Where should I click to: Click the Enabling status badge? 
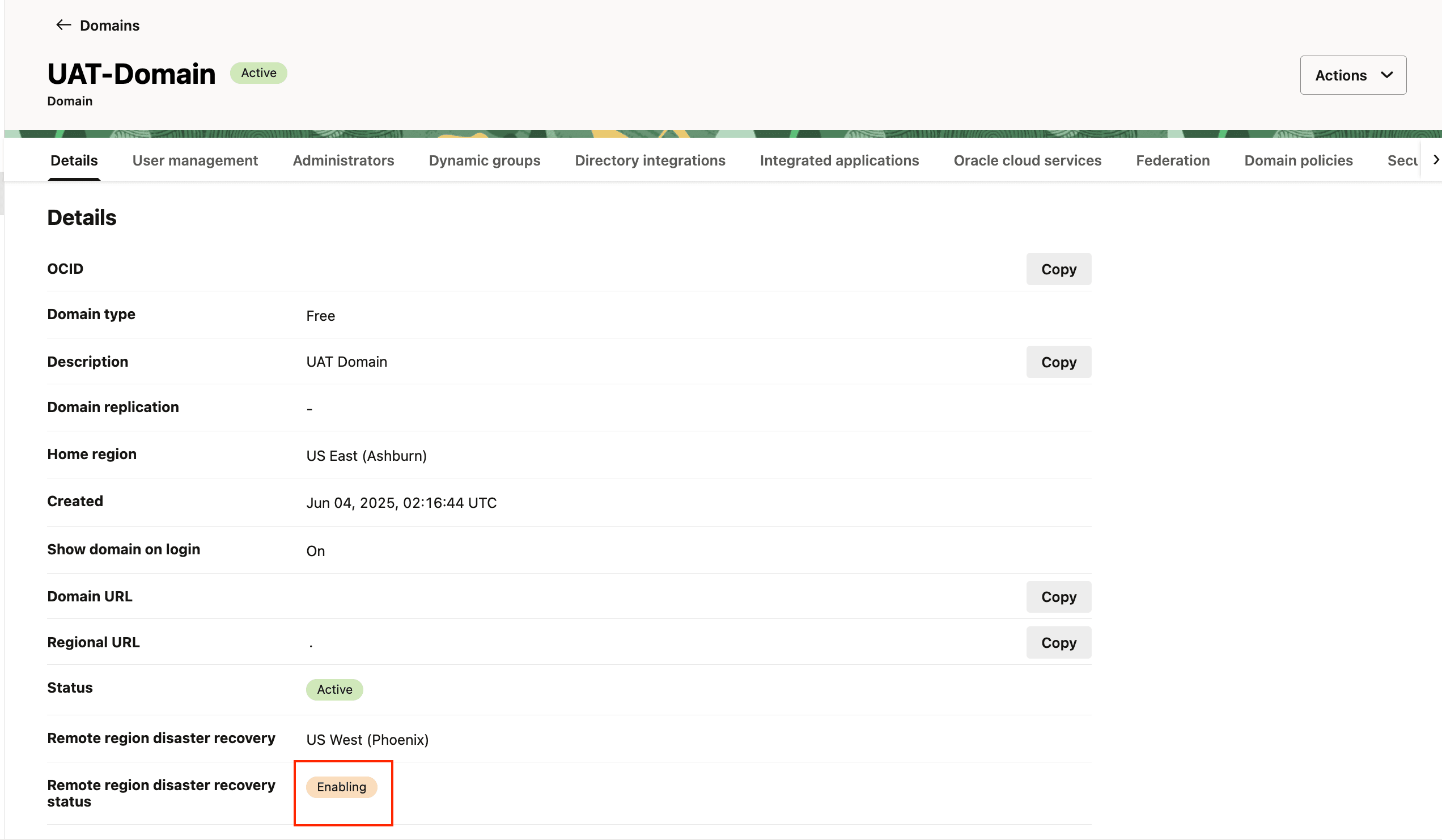coord(341,787)
